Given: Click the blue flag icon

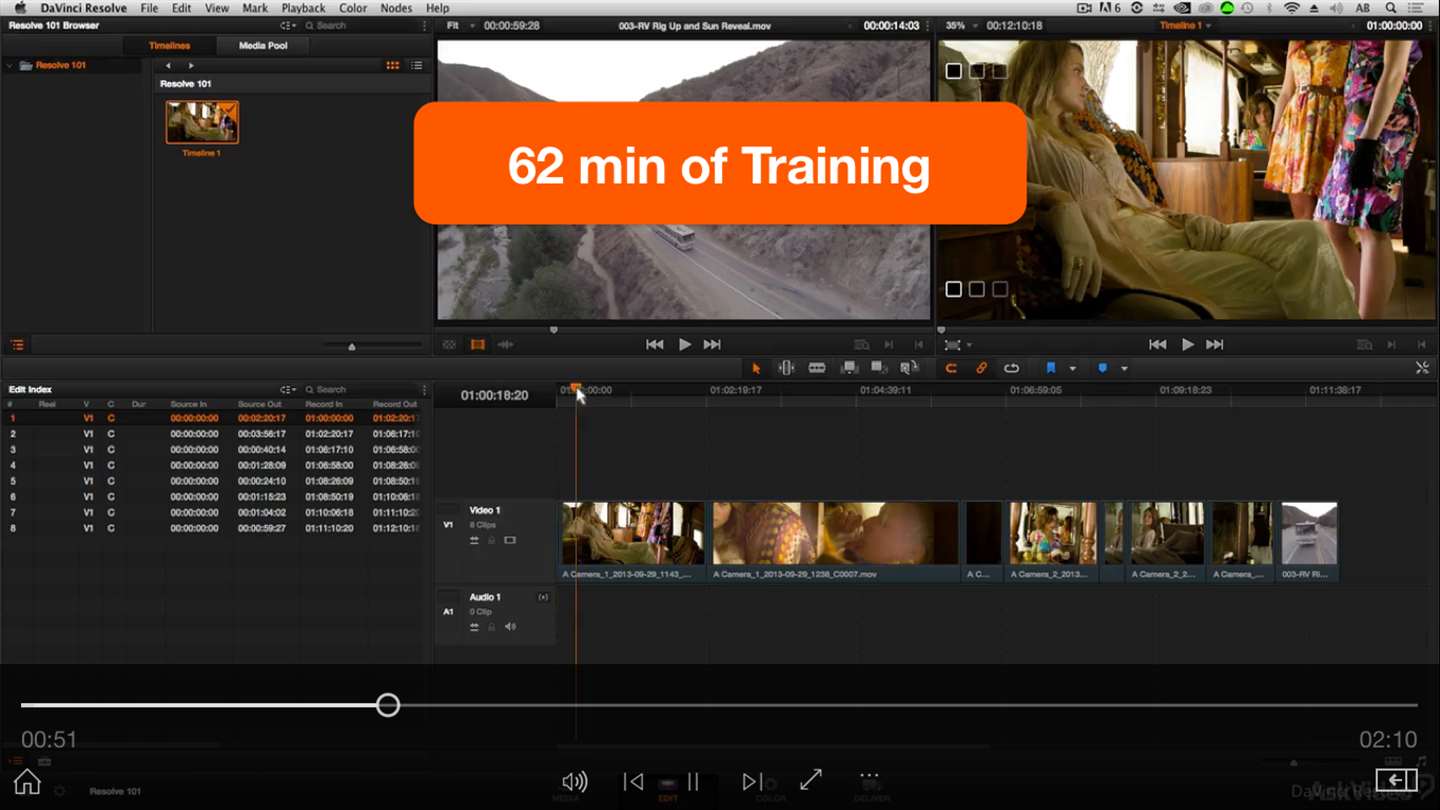Looking at the screenshot, I should point(1050,368).
